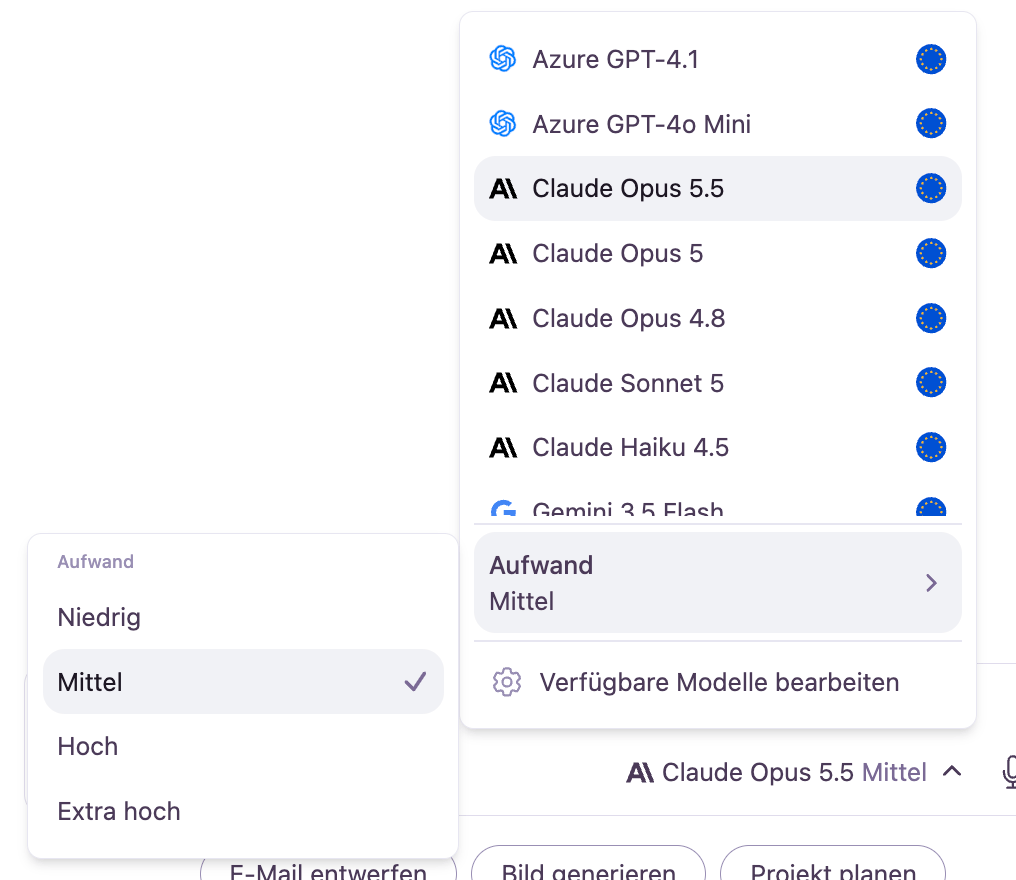1016x880 pixels.
Task: Collapse the Claude Opus 5.5 Mittel model selector
Action: click(794, 772)
